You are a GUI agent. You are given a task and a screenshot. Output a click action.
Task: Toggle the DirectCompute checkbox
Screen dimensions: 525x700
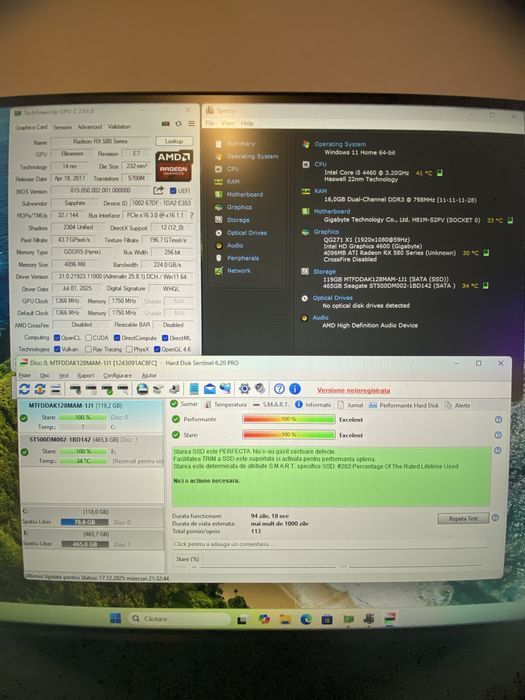click(x=117, y=338)
